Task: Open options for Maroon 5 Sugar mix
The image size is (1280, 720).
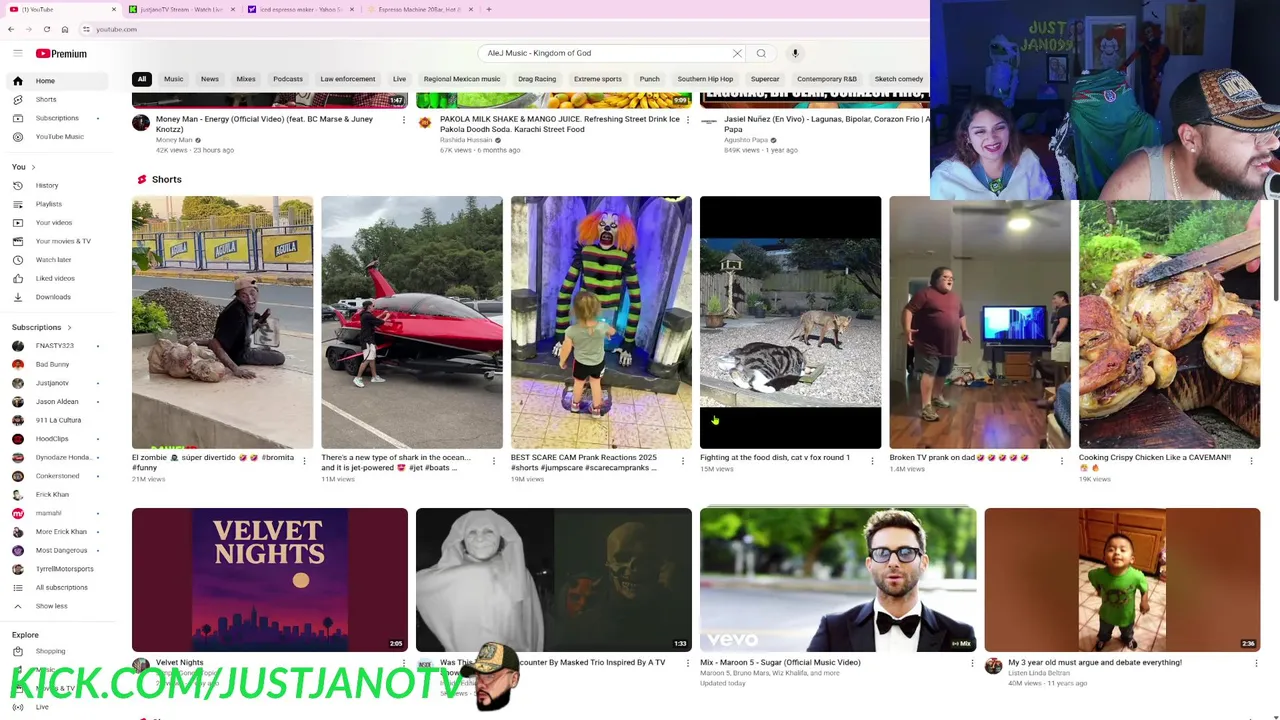Action: [x=972, y=663]
